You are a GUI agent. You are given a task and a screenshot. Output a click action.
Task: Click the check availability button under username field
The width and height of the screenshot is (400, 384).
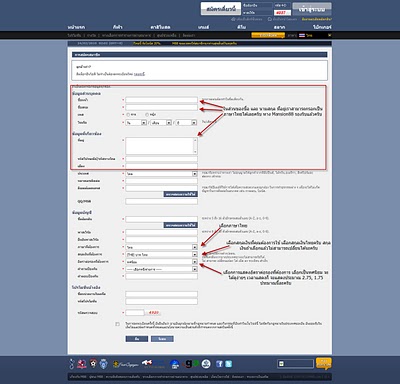(180, 225)
